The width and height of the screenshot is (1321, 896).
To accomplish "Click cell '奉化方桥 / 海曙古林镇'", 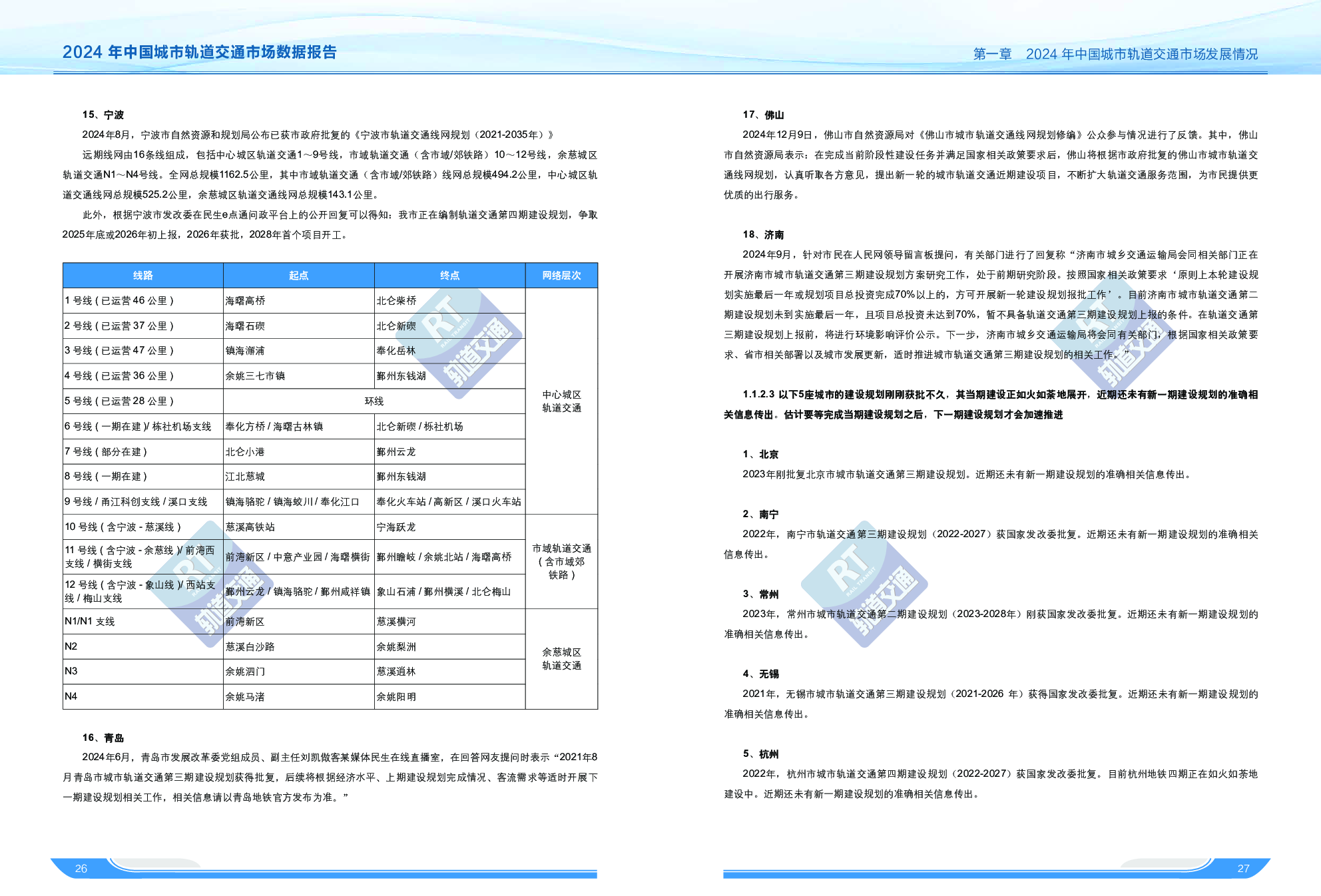I will (x=298, y=426).
